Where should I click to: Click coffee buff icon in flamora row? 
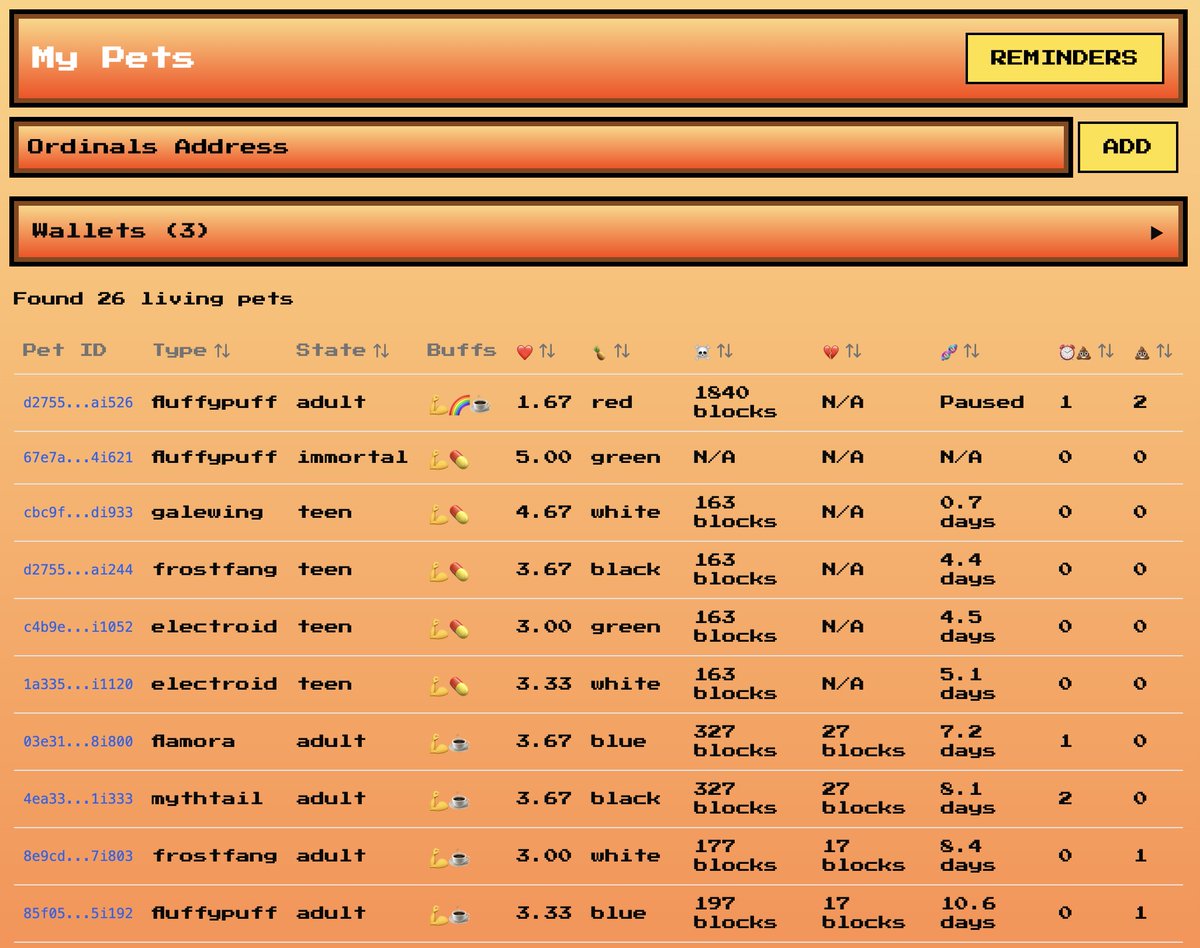click(459, 743)
